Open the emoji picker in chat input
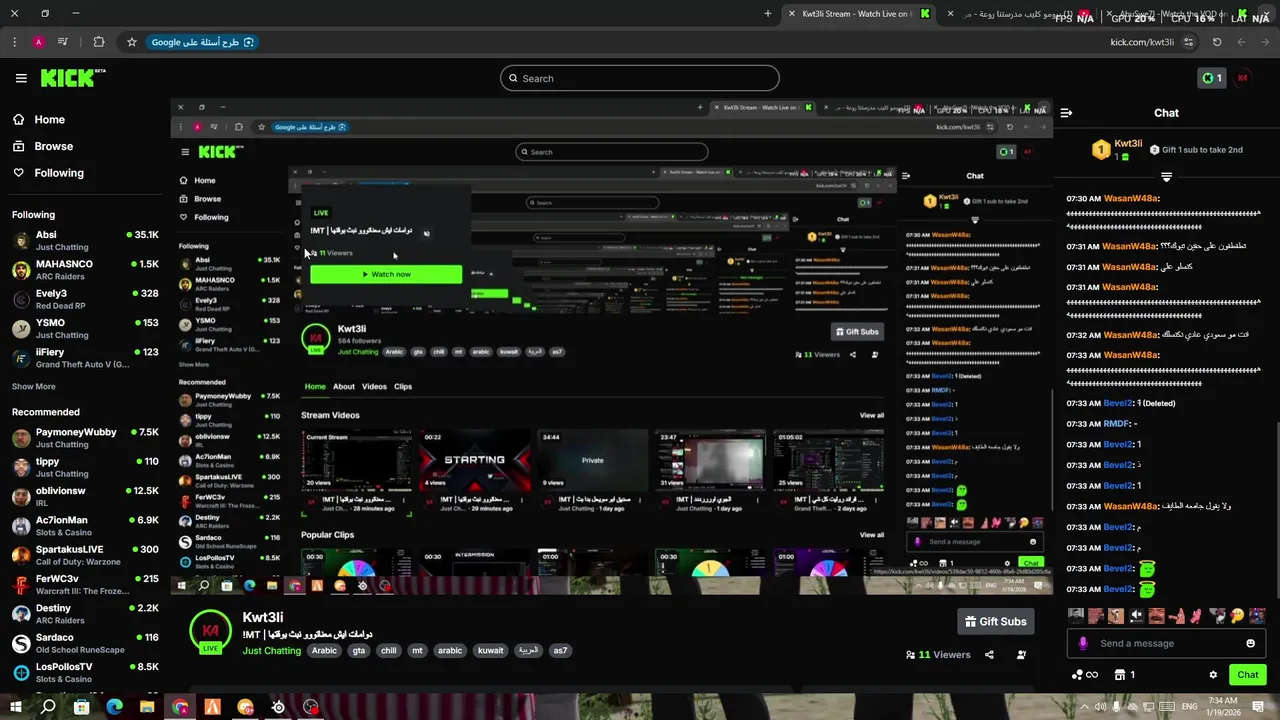 click(x=1250, y=643)
